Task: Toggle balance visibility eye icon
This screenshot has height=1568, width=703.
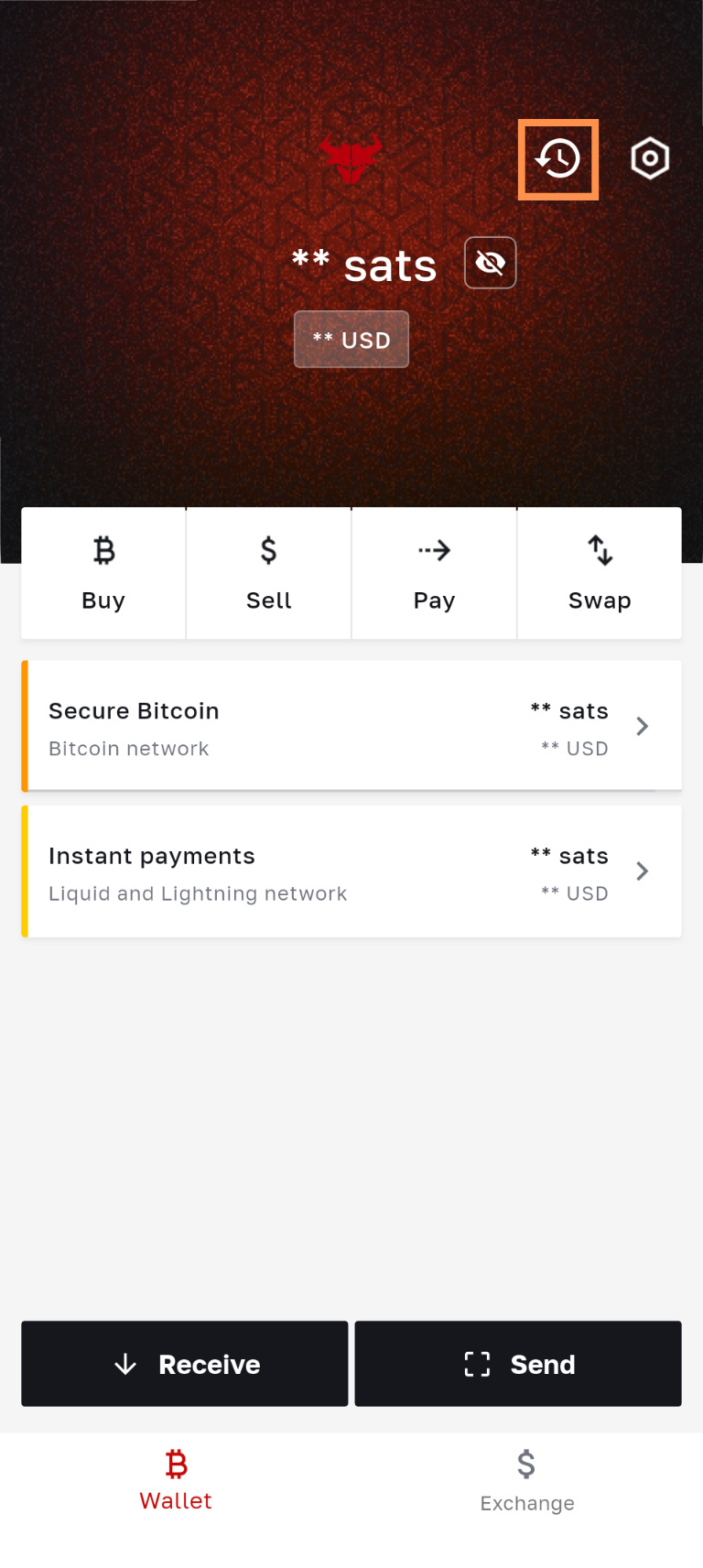Action: click(x=491, y=264)
